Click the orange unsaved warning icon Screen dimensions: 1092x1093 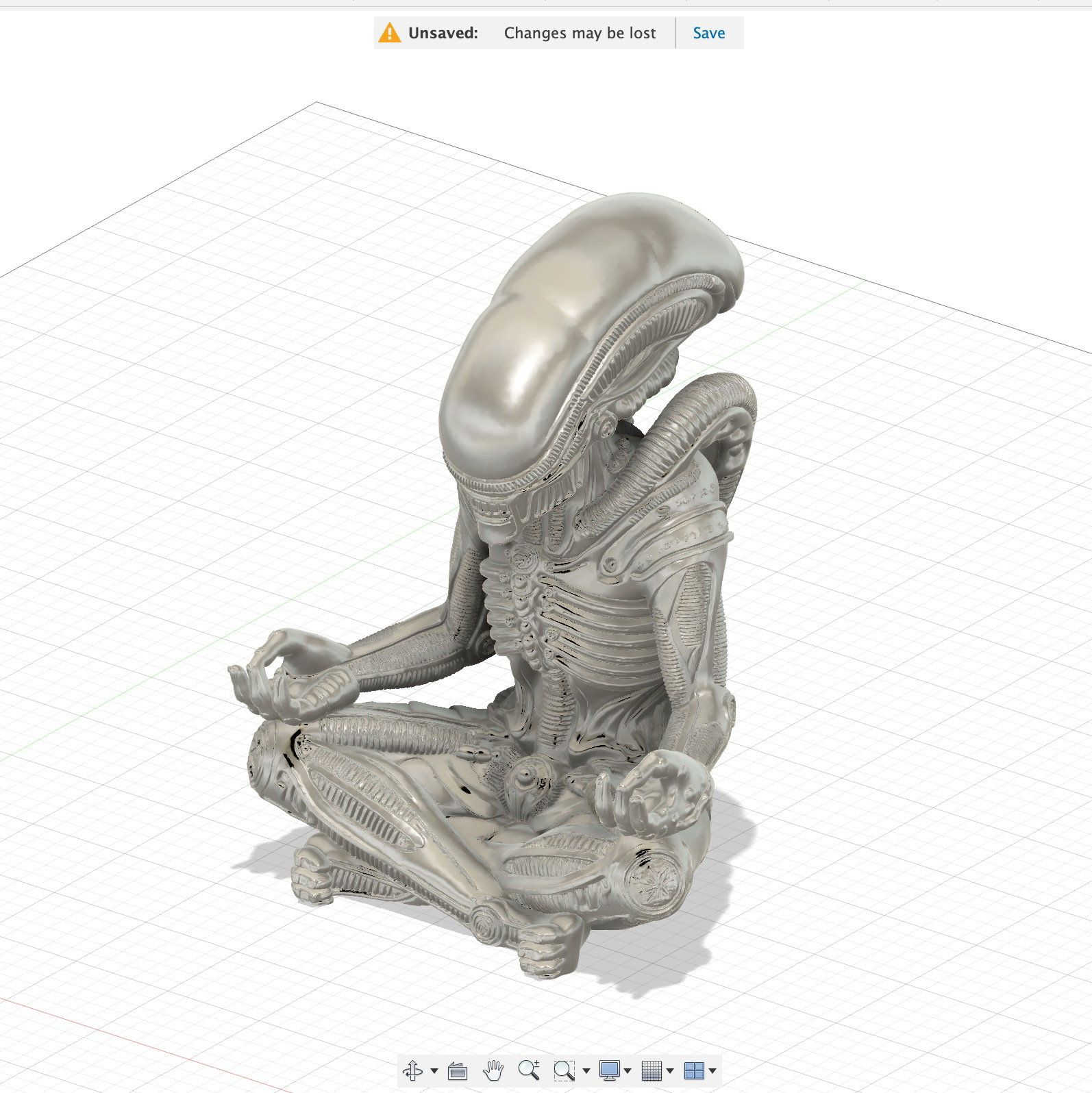click(x=390, y=33)
